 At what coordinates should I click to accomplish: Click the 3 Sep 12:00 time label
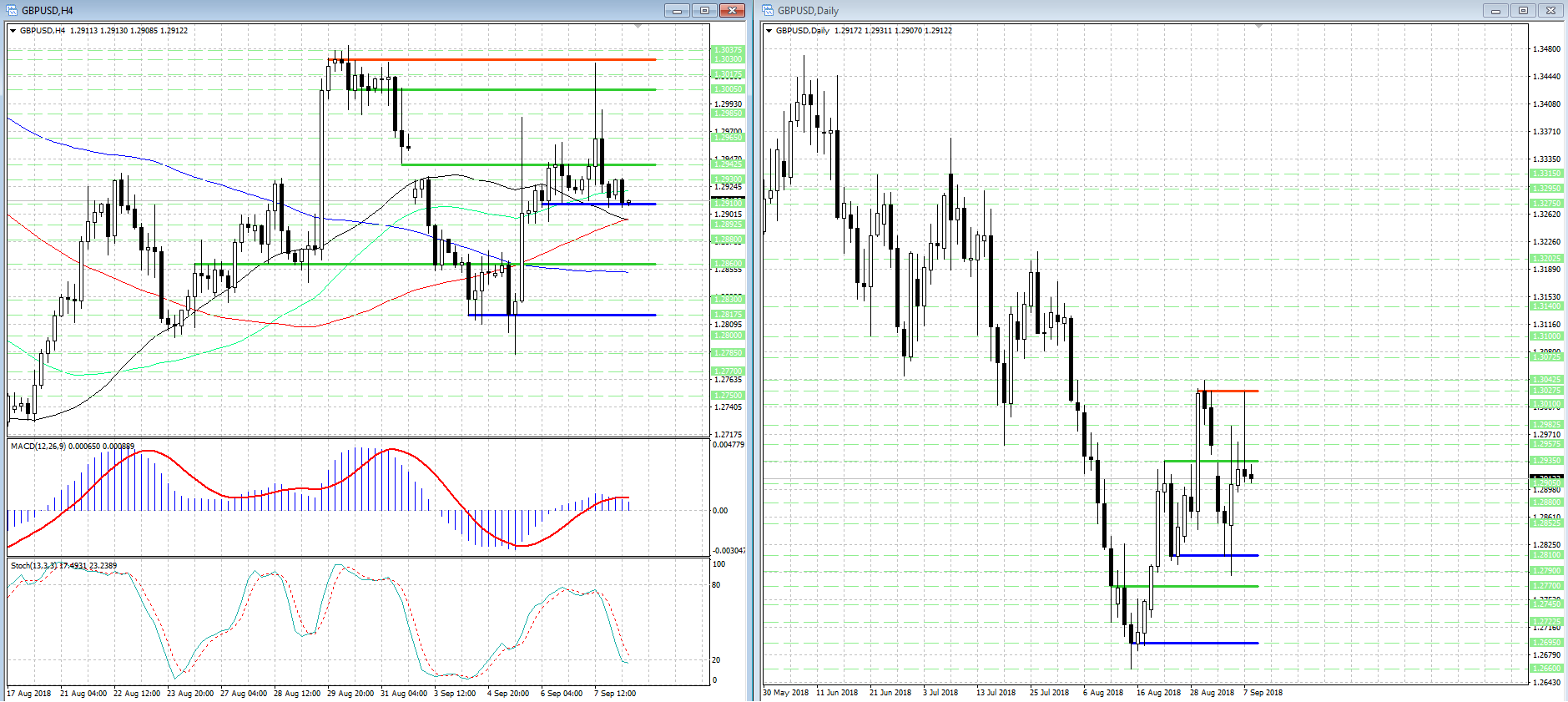[x=455, y=693]
